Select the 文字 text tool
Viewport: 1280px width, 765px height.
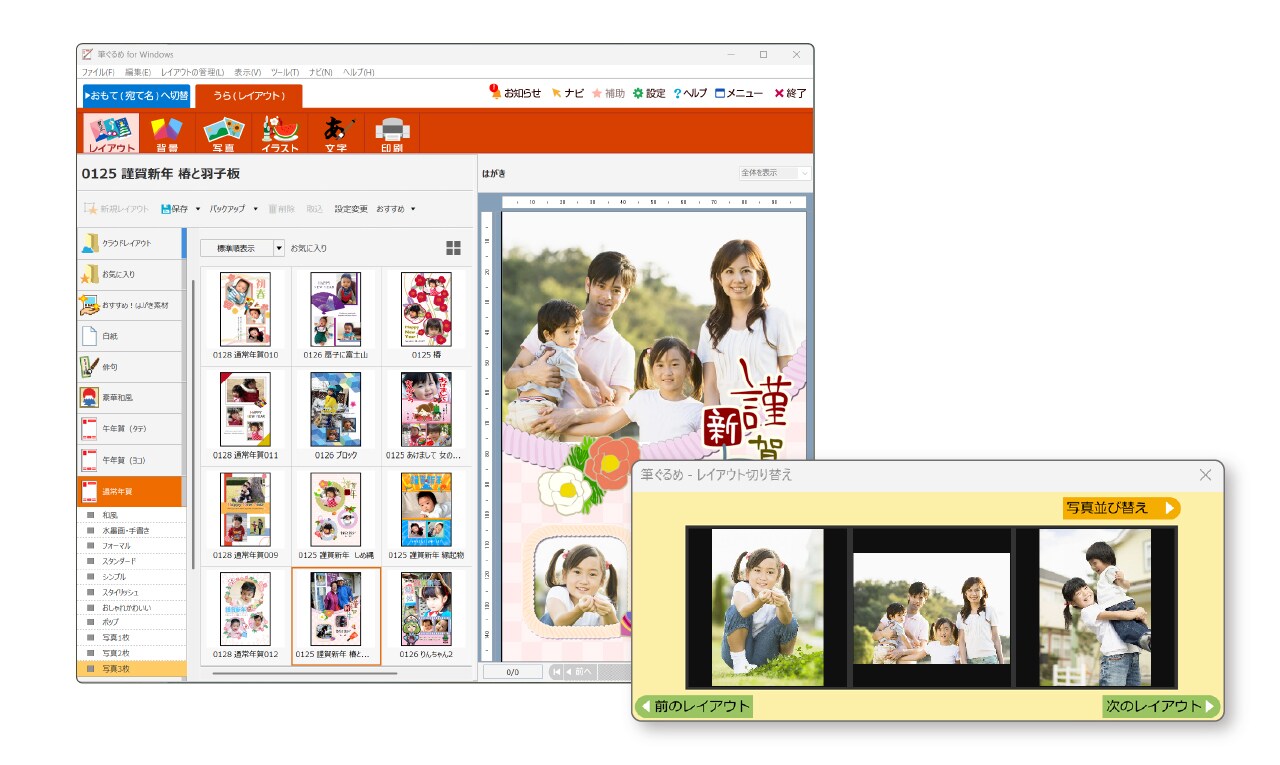[336, 132]
